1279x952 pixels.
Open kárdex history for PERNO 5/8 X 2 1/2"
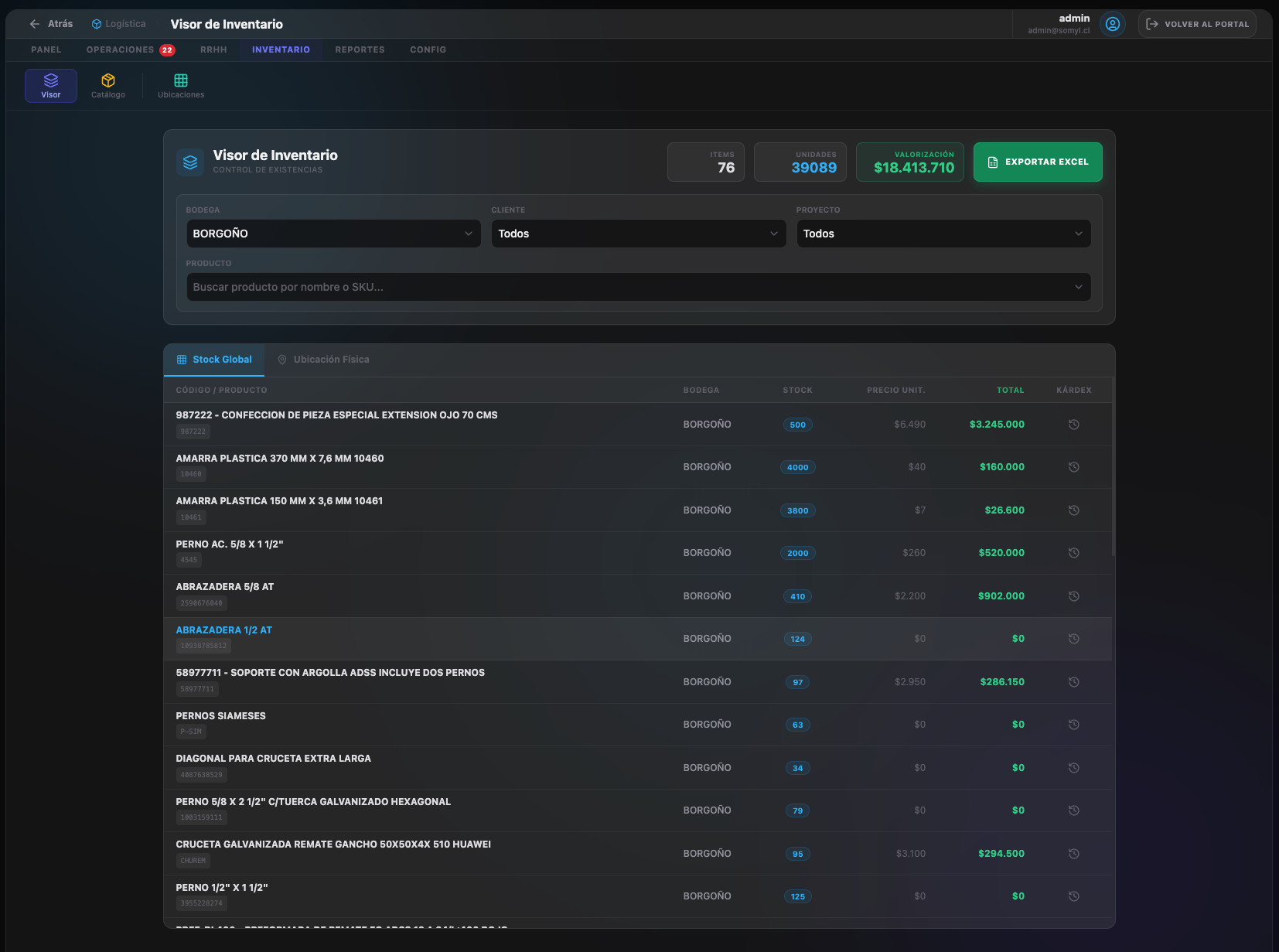pos(1074,810)
